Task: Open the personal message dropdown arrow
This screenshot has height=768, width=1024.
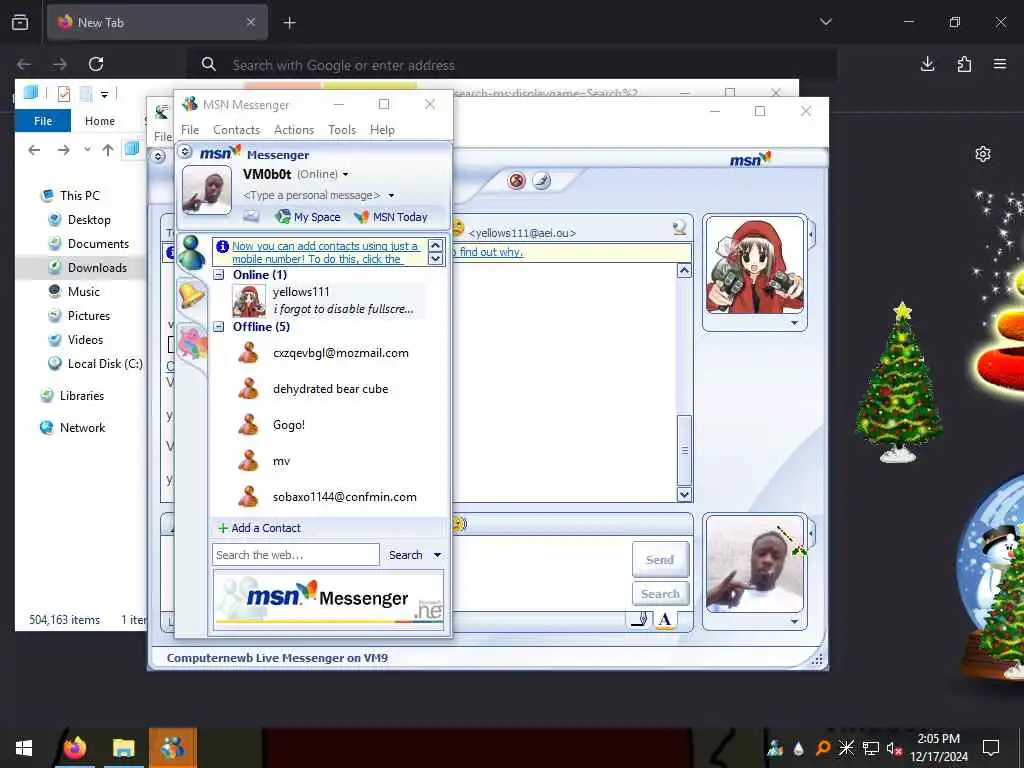Action: 391,195
